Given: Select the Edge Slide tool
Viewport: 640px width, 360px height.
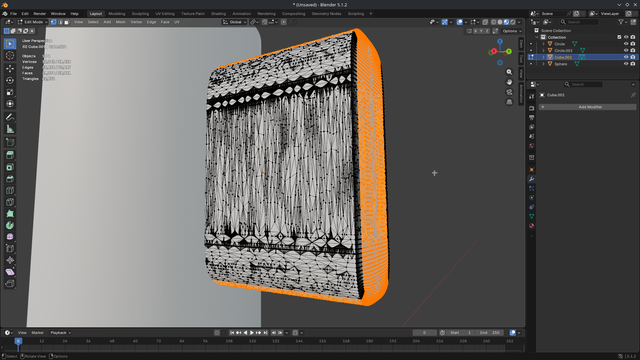Looking at the screenshot, I should pos(10,249).
